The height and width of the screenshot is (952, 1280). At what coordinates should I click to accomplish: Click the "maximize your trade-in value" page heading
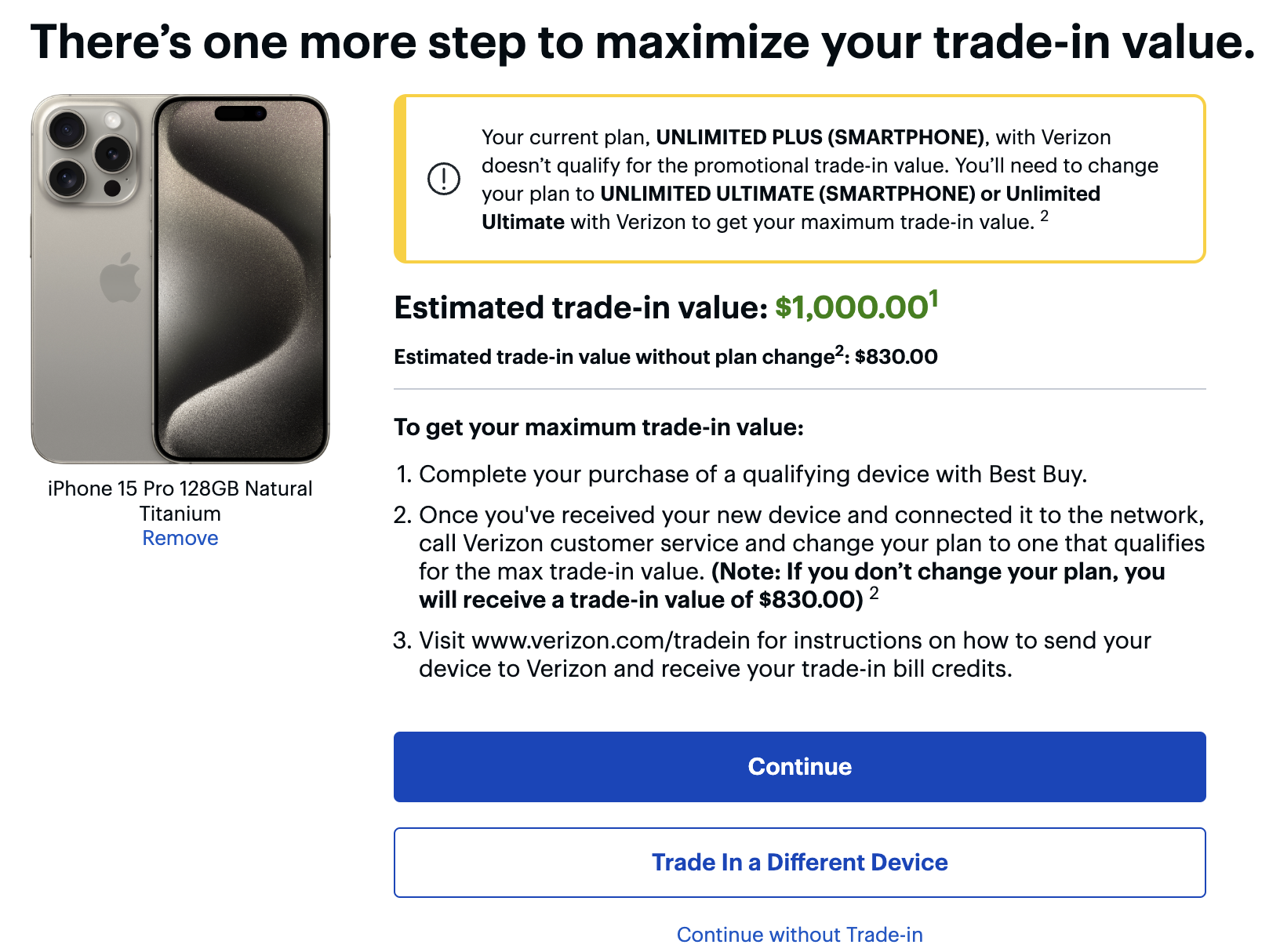pyautogui.click(x=642, y=42)
